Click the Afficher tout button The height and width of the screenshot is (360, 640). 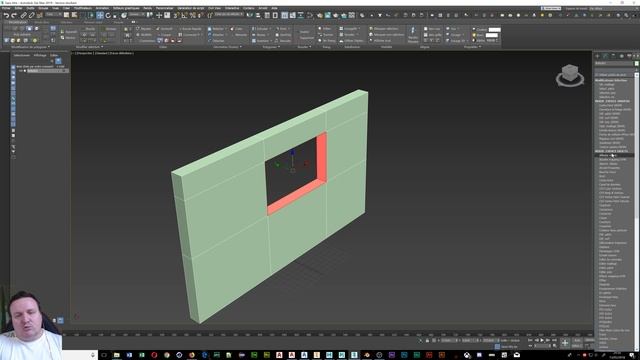click(x=380, y=41)
